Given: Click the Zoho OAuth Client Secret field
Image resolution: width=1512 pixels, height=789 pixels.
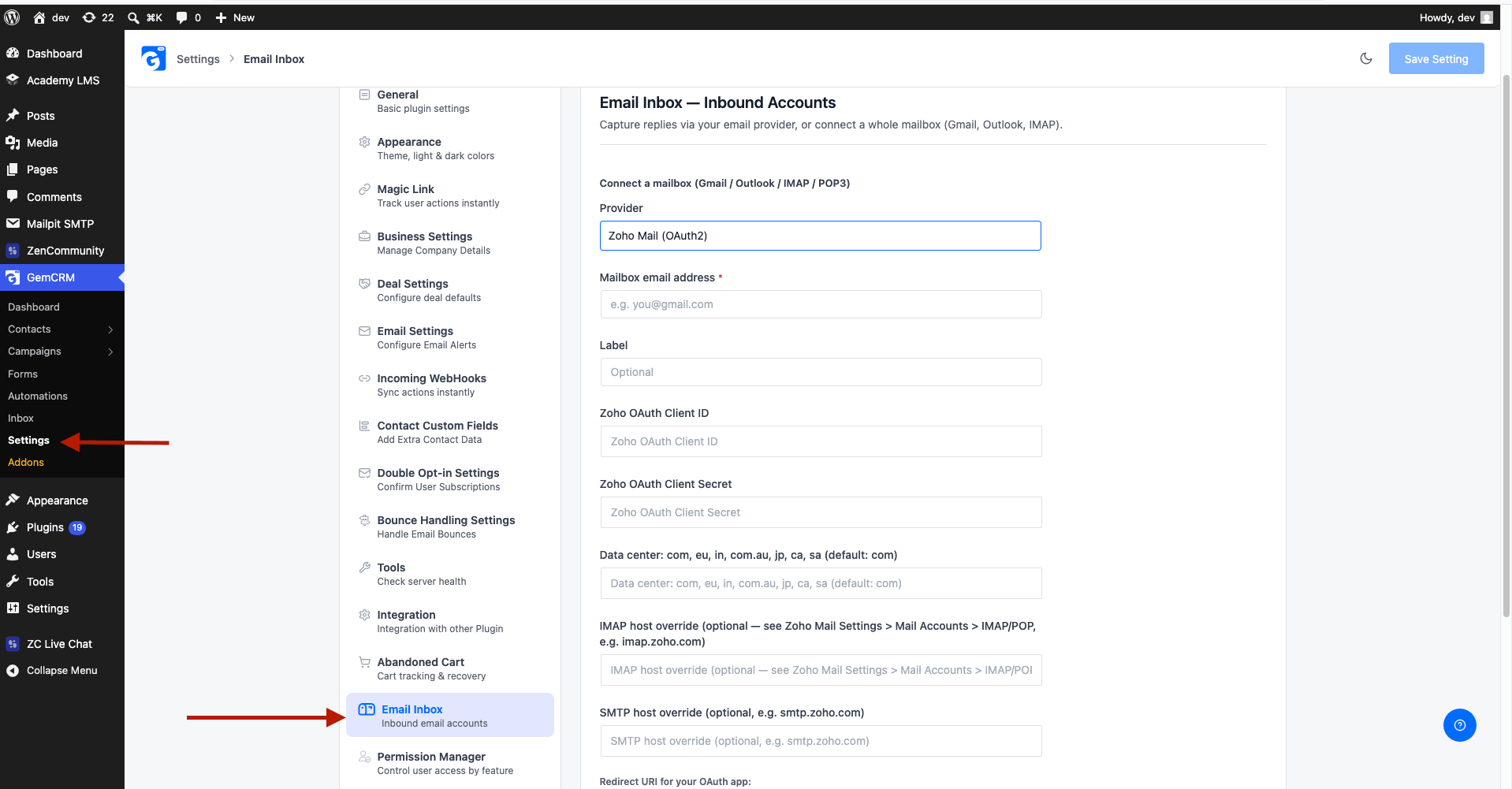Looking at the screenshot, I should click(820, 512).
